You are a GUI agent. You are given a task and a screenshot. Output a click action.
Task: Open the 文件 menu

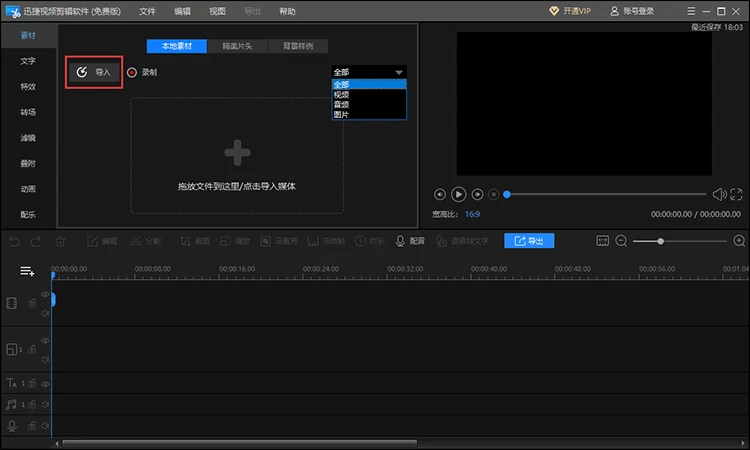click(x=148, y=11)
